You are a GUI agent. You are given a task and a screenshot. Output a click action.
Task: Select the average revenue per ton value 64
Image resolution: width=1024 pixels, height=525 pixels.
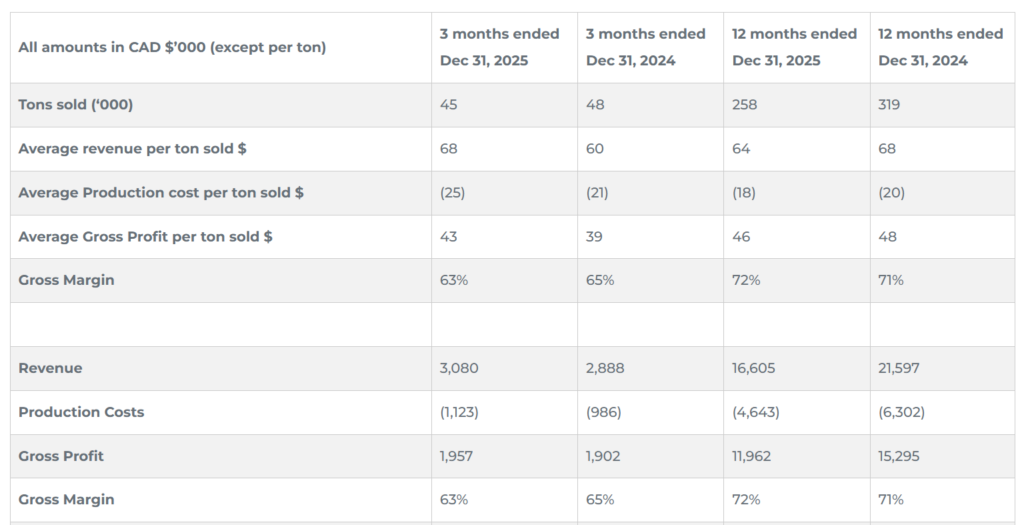(741, 149)
